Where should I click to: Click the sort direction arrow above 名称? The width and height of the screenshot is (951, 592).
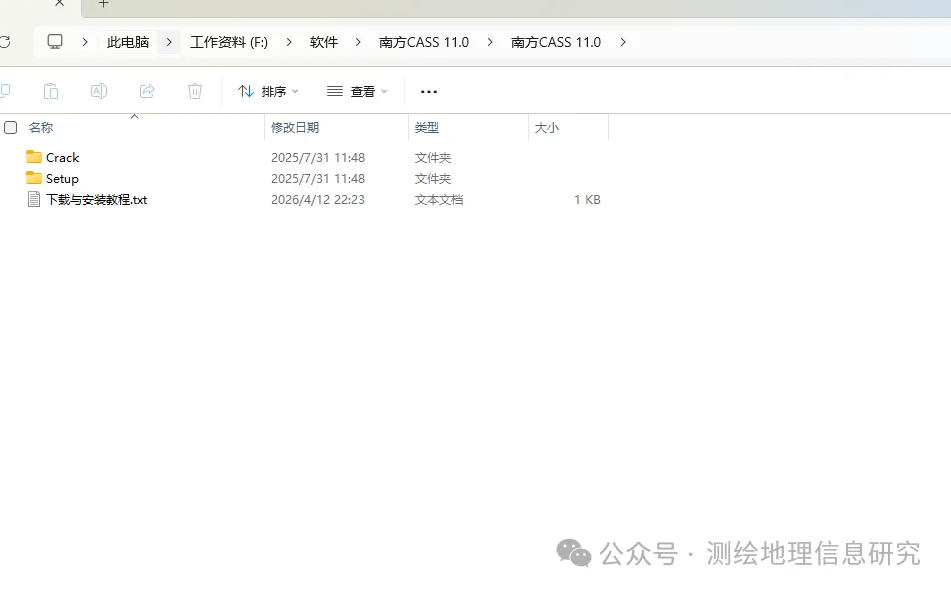click(135, 116)
